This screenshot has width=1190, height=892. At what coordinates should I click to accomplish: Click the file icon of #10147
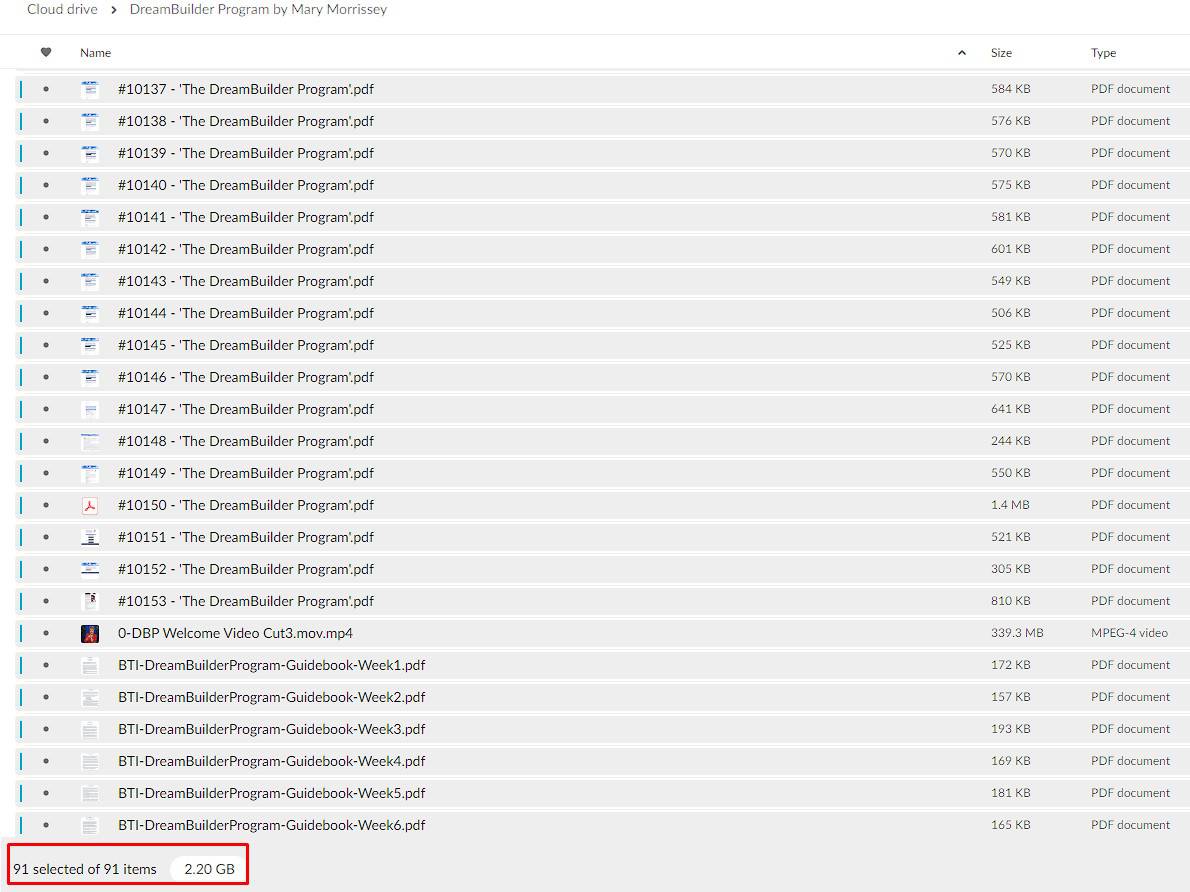click(90, 409)
